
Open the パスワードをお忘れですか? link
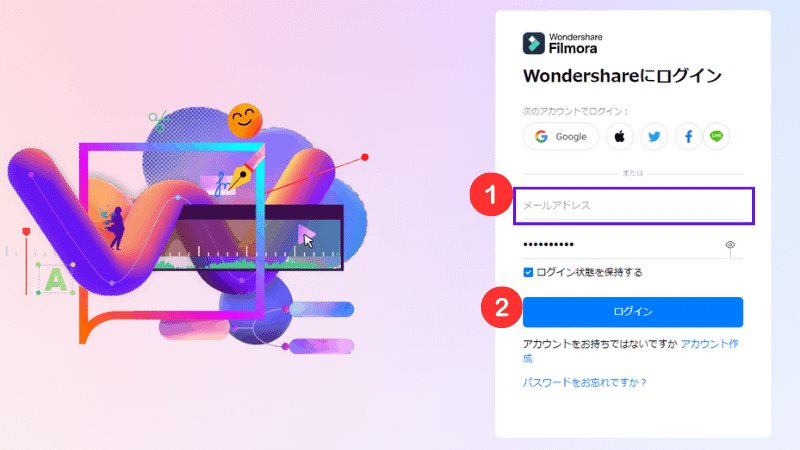[x=585, y=383]
